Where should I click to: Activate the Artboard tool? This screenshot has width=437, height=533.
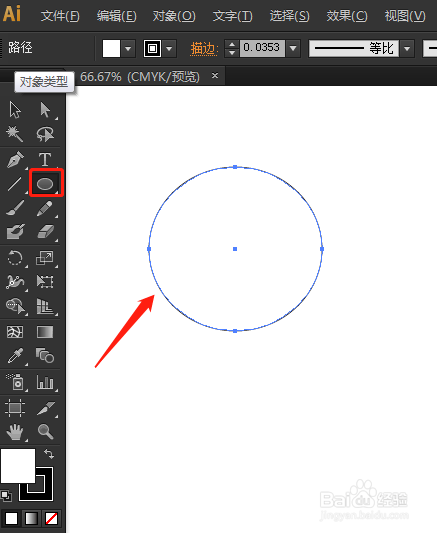(15, 408)
